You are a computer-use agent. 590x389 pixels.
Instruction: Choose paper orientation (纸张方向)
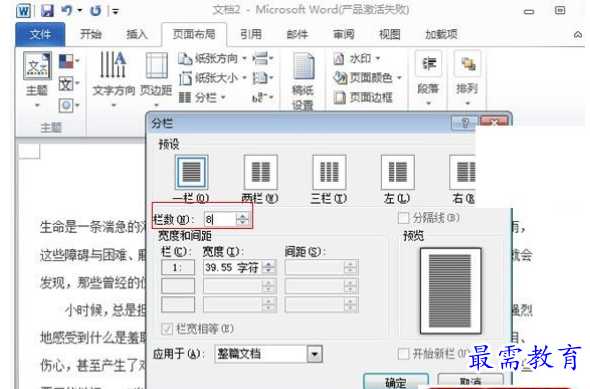click(213, 58)
